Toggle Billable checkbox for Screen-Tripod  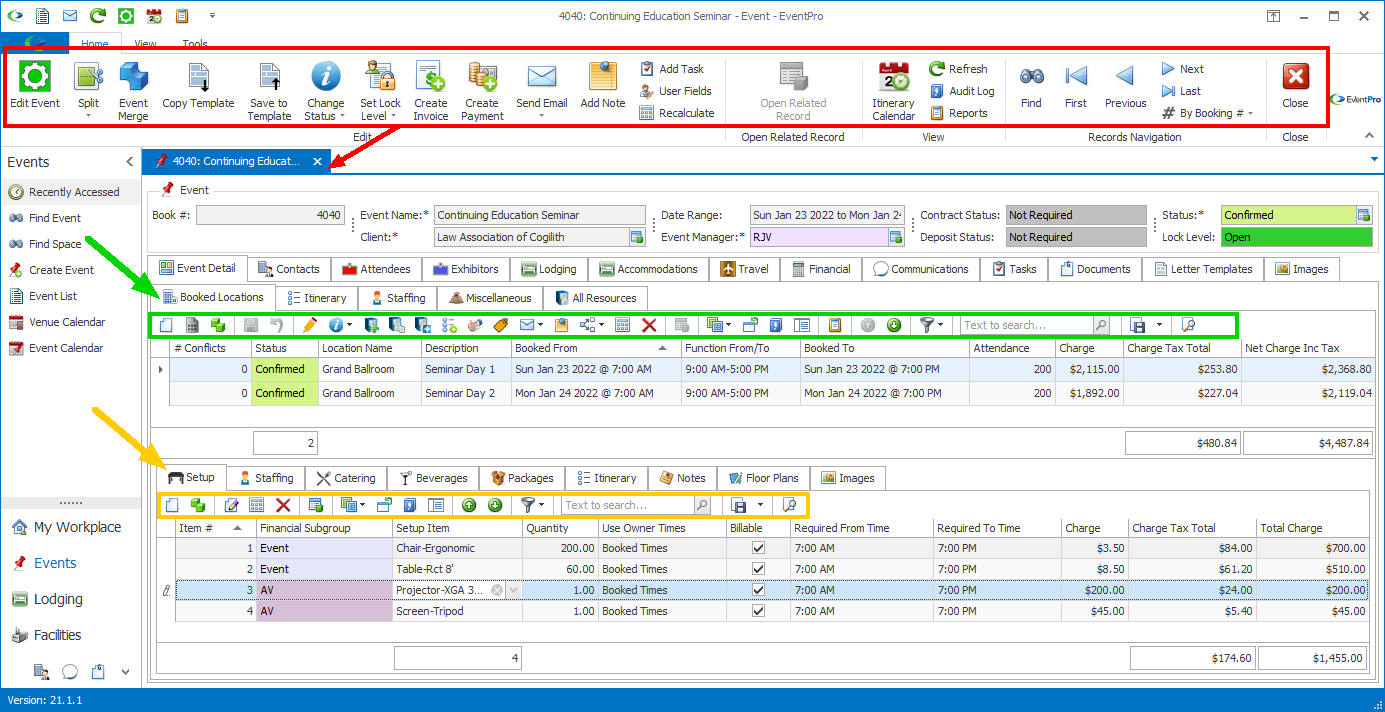pyautogui.click(x=758, y=611)
